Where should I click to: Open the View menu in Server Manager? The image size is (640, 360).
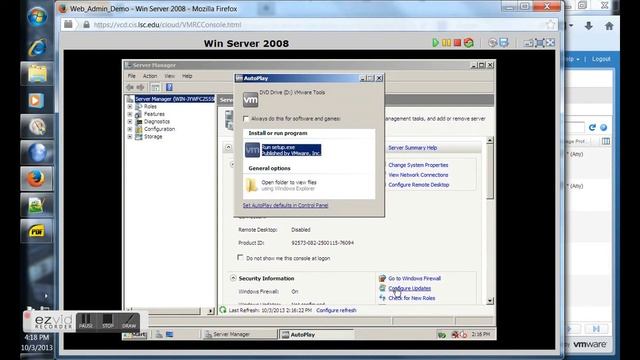(x=169, y=76)
